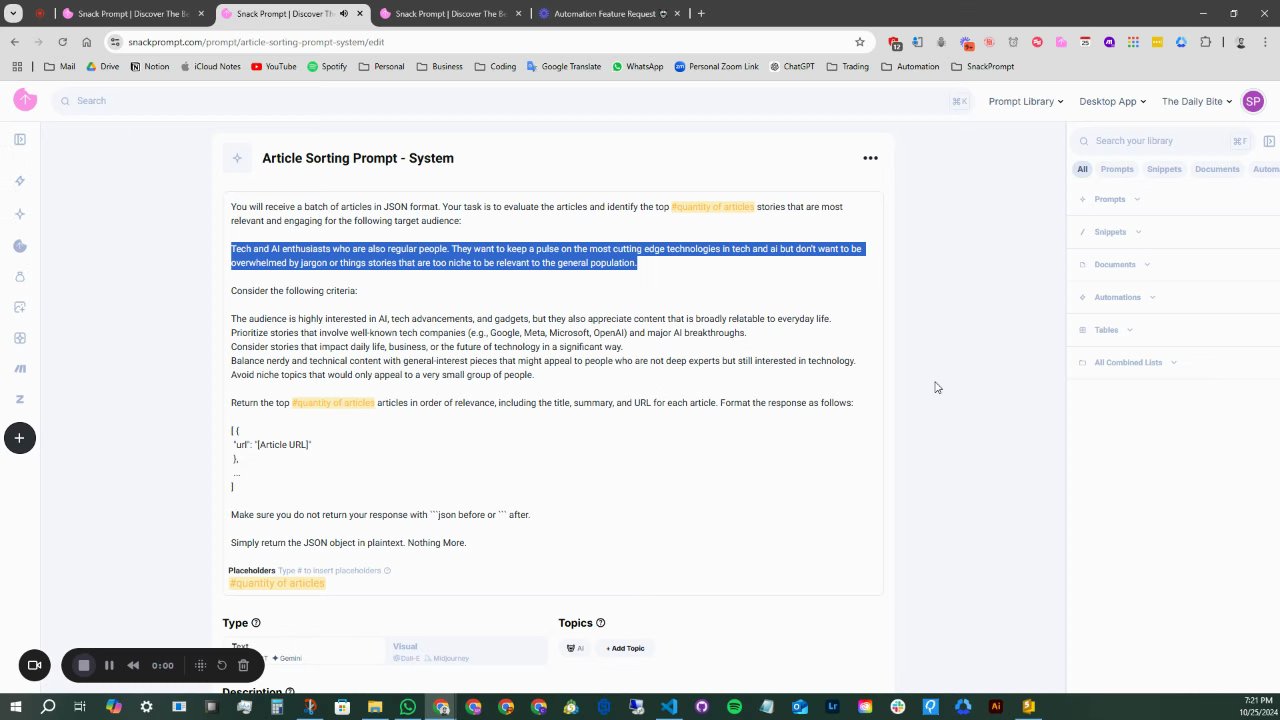The height and width of the screenshot is (720, 1280).
Task: Pause the screen recording
Action: click(109, 665)
